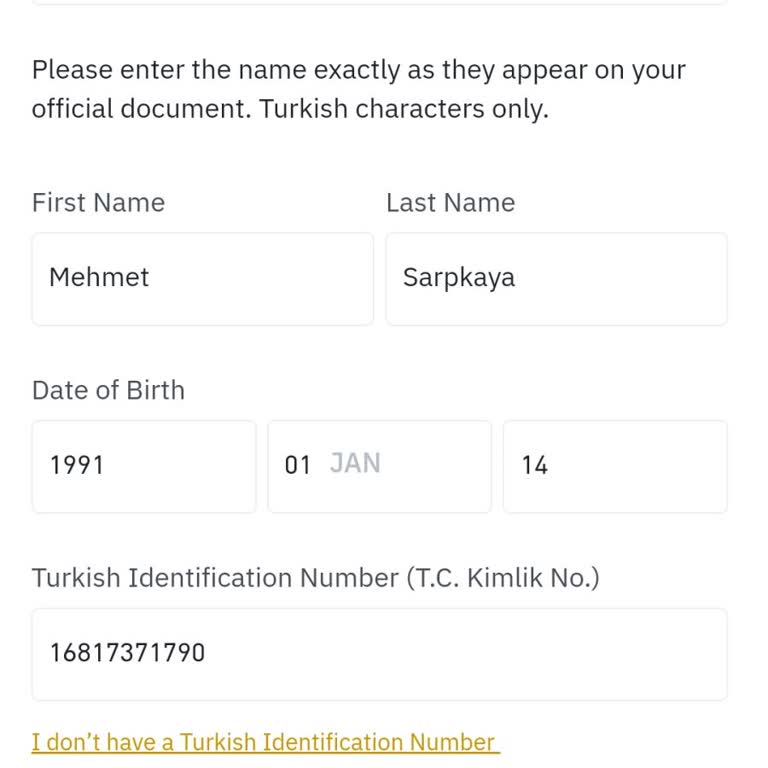Image resolution: width=768 pixels, height=768 pixels.
Task: Open the 'I don't have a Turkish Identification Number' link
Action: click(x=265, y=742)
